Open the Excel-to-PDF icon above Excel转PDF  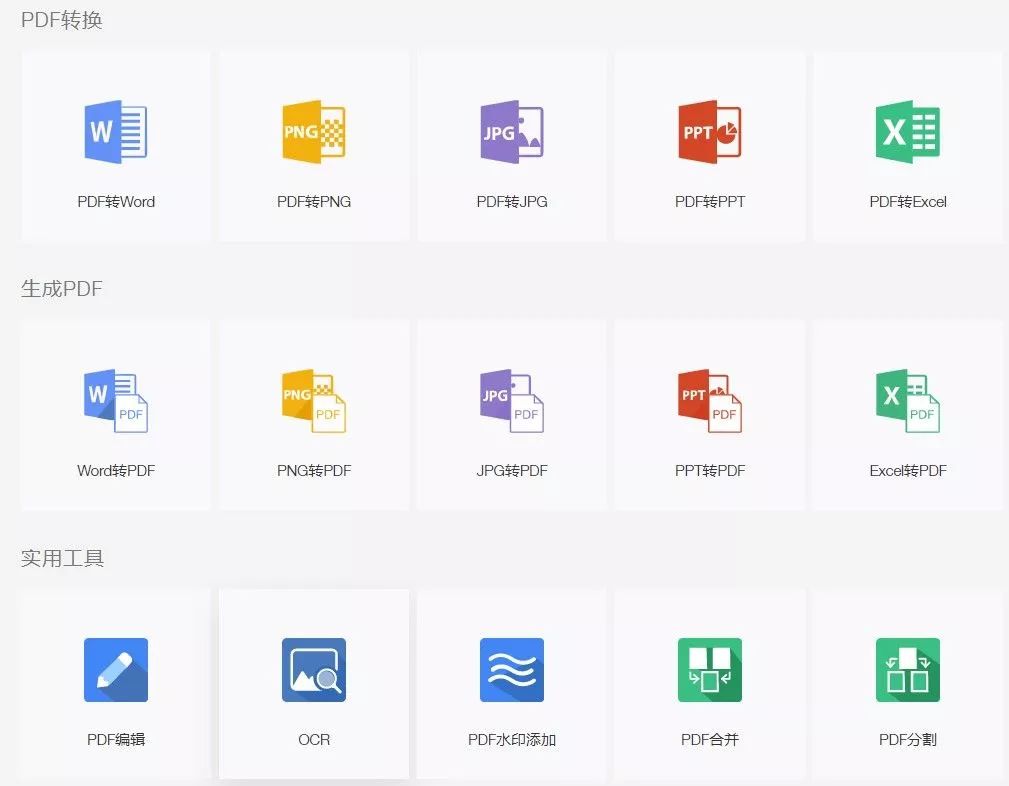point(908,400)
